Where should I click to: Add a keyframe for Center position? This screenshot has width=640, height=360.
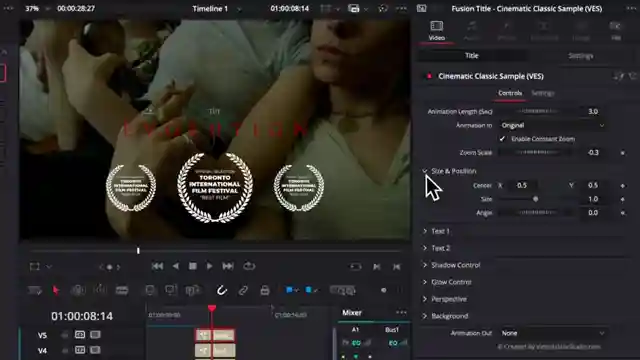coord(622,185)
